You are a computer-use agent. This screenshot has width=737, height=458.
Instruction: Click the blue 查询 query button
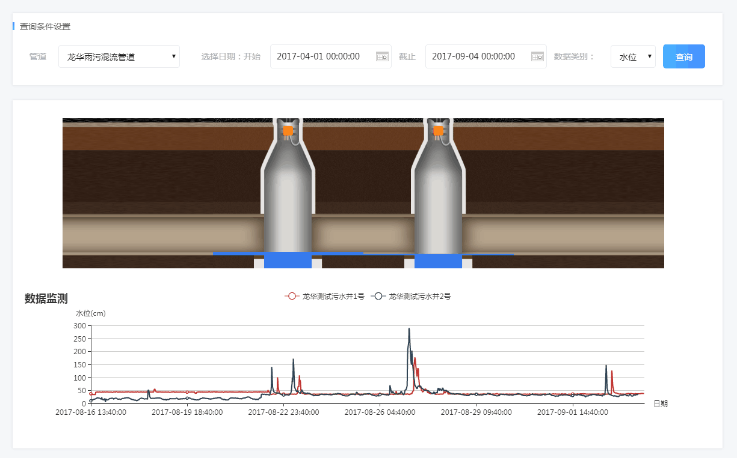point(684,56)
